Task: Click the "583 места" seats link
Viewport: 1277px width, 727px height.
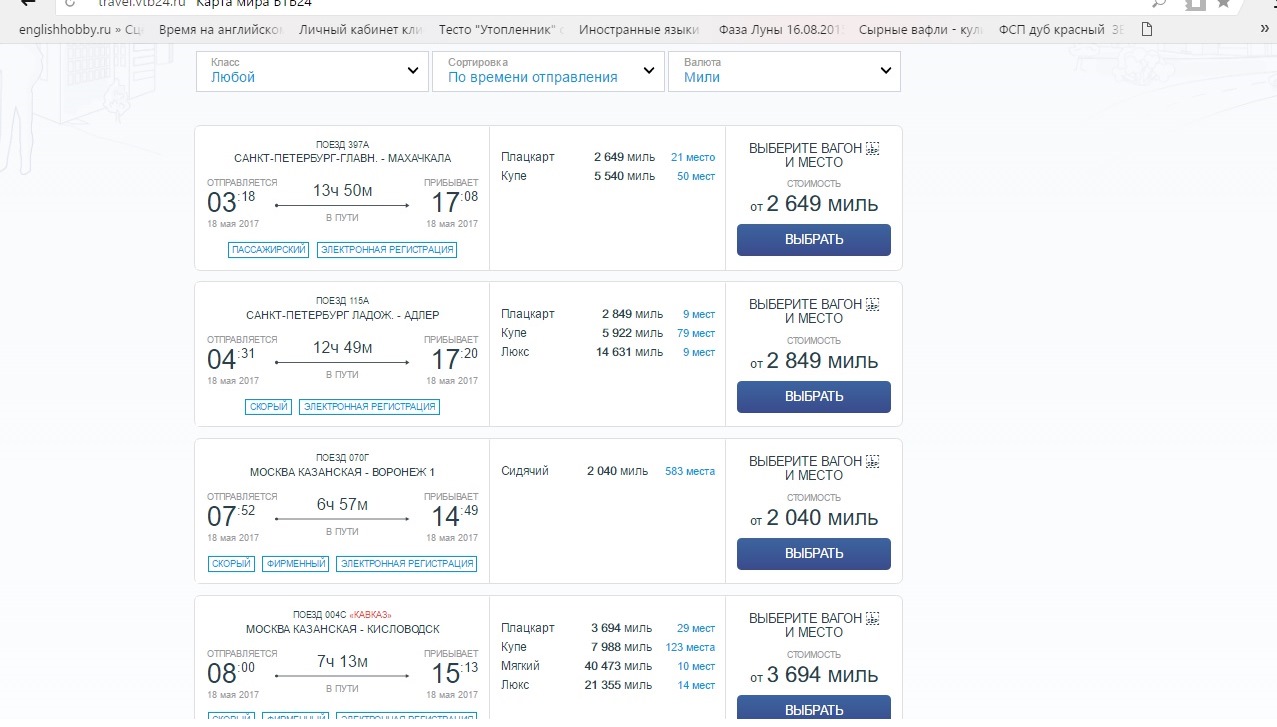Action: (690, 471)
